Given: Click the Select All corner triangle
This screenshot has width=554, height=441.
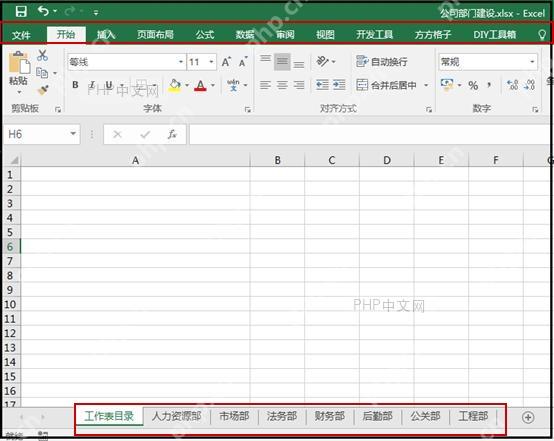Looking at the screenshot, I should (14, 160).
